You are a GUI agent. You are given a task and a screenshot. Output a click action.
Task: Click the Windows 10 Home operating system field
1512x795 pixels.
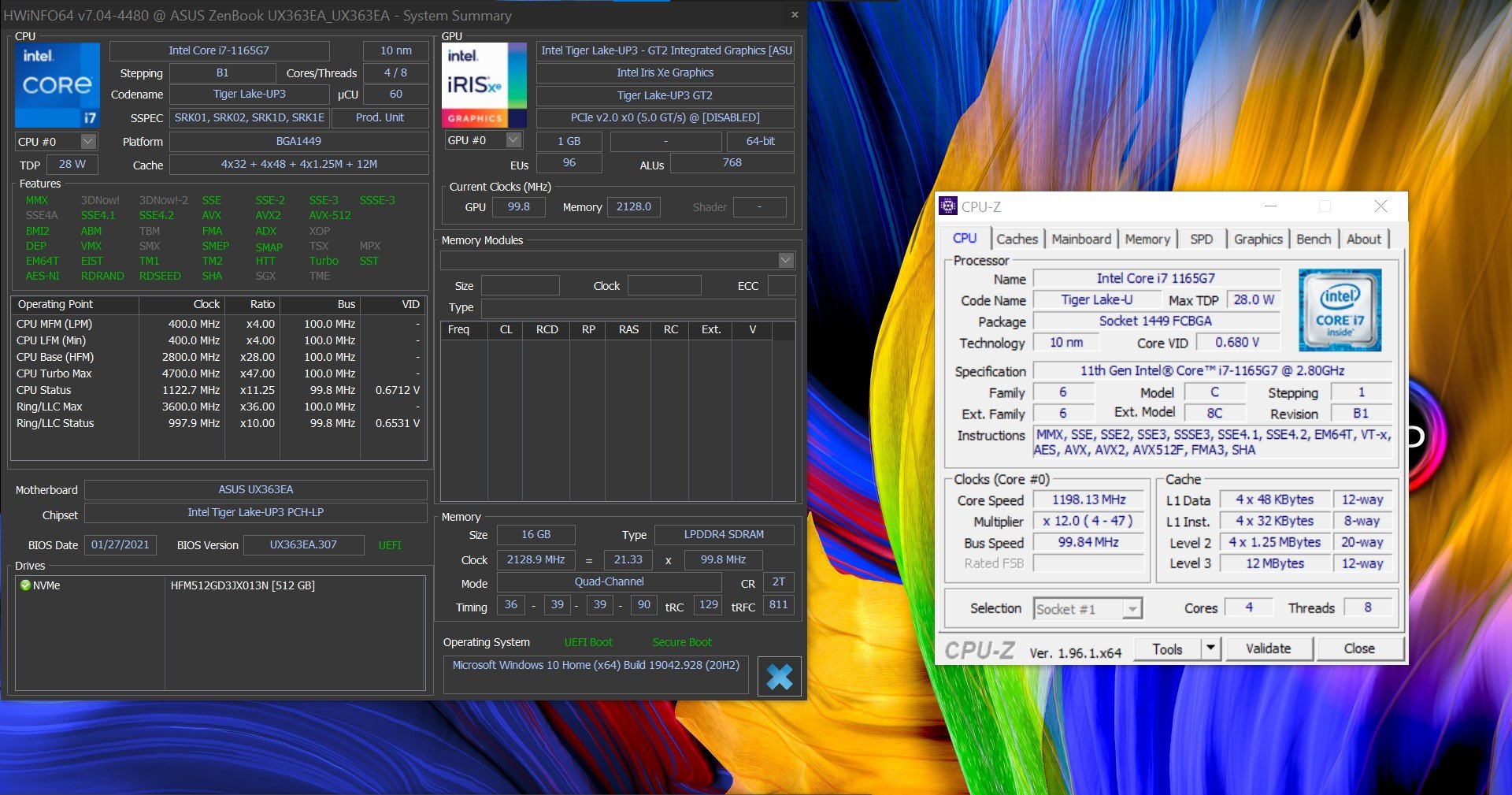pyautogui.click(x=595, y=674)
